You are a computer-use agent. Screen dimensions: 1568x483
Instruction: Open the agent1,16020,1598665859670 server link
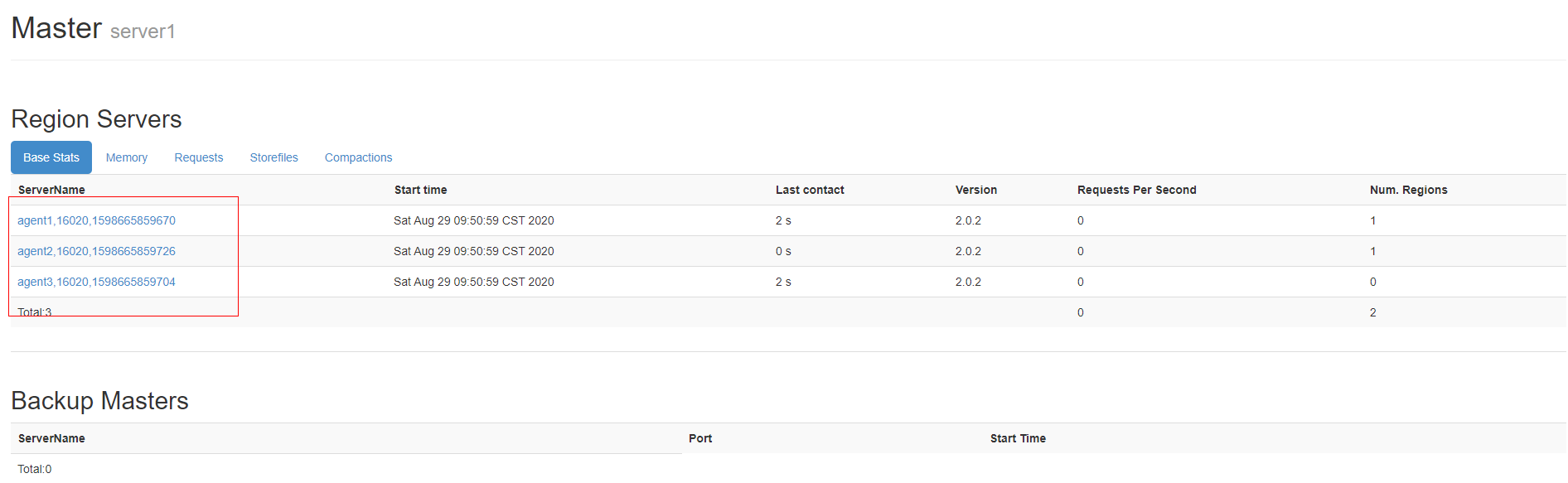point(96,220)
